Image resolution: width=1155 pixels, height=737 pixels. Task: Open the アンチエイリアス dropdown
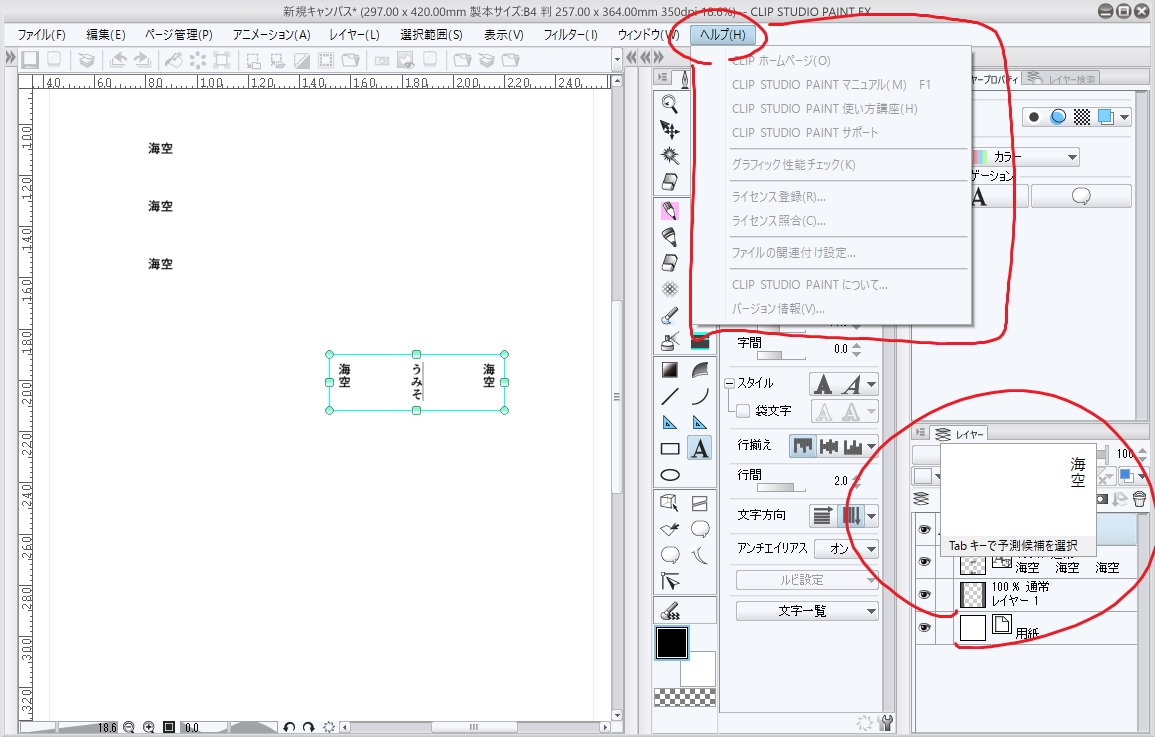coord(846,548)
